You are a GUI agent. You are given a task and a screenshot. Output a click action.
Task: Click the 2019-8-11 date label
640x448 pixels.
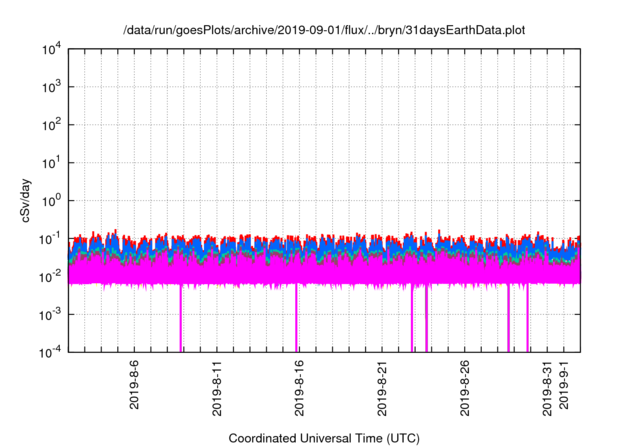pyautogui.click(x=217, y=388)
